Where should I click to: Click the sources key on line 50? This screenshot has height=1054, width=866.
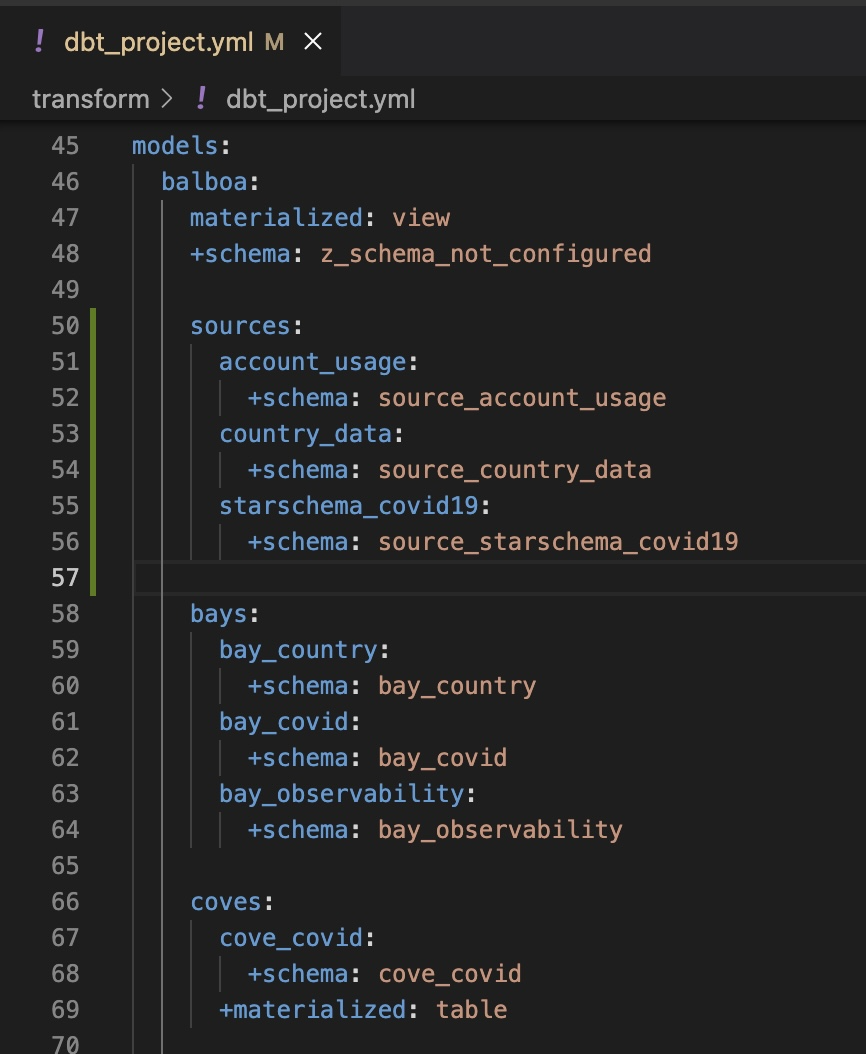[240, 326]
